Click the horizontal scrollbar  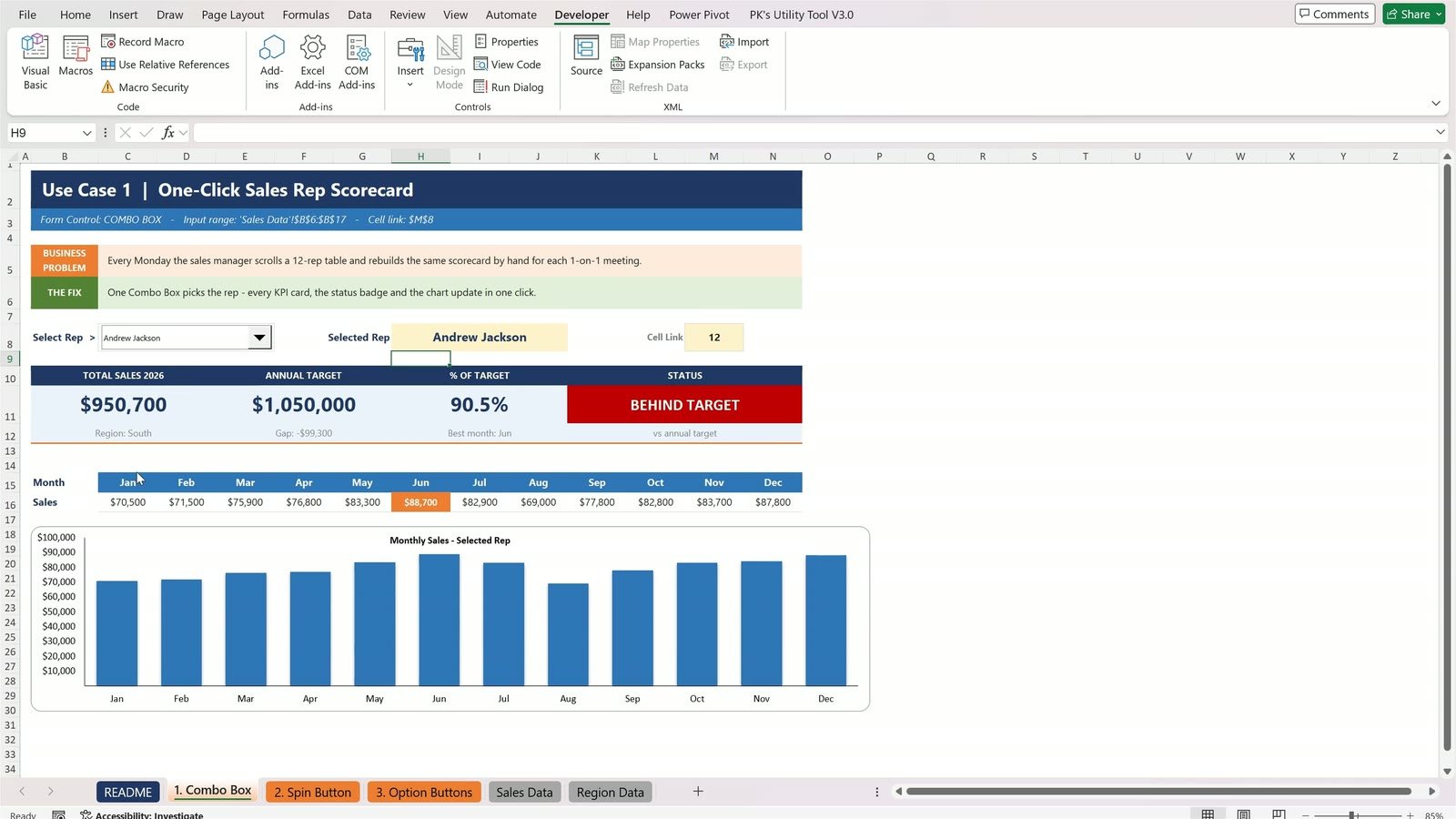click(x=1158, y=792)
